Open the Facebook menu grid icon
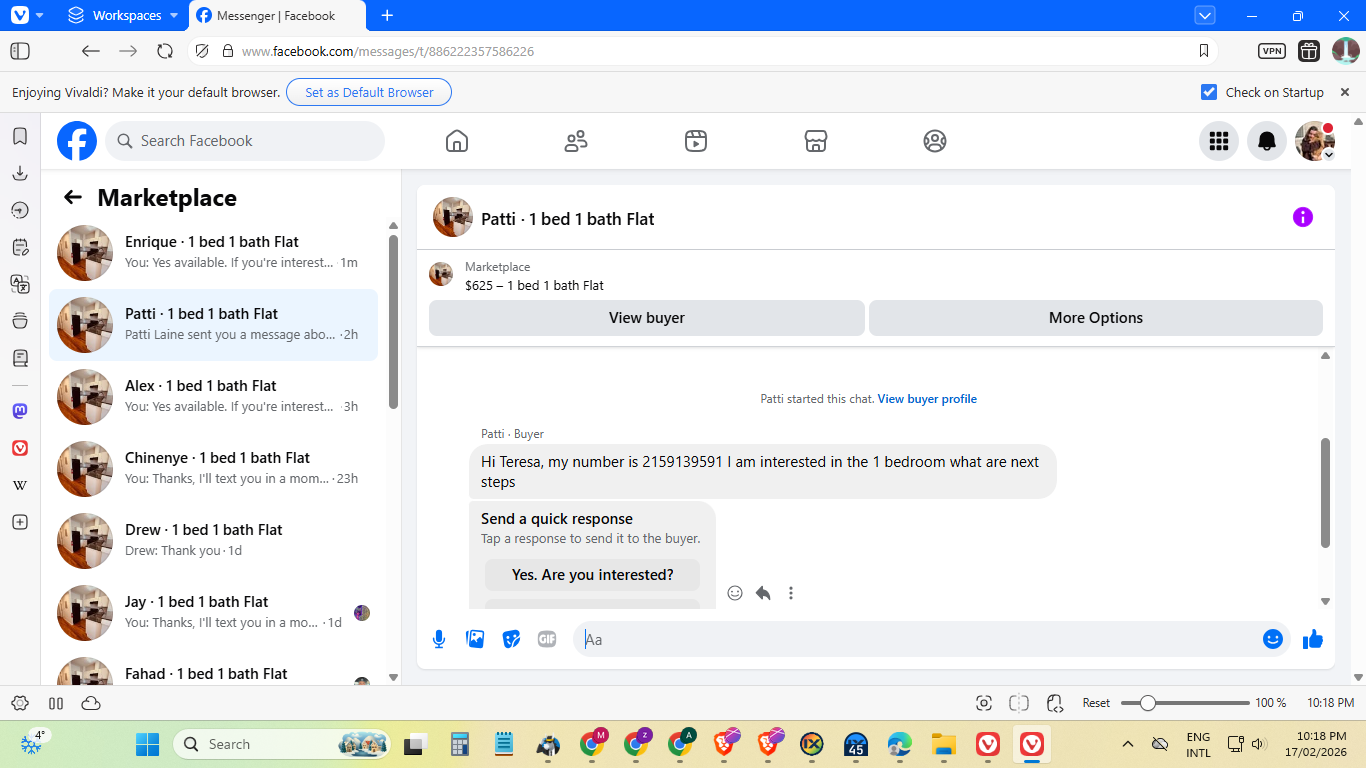1366x768 pixels. [1219, 141]
